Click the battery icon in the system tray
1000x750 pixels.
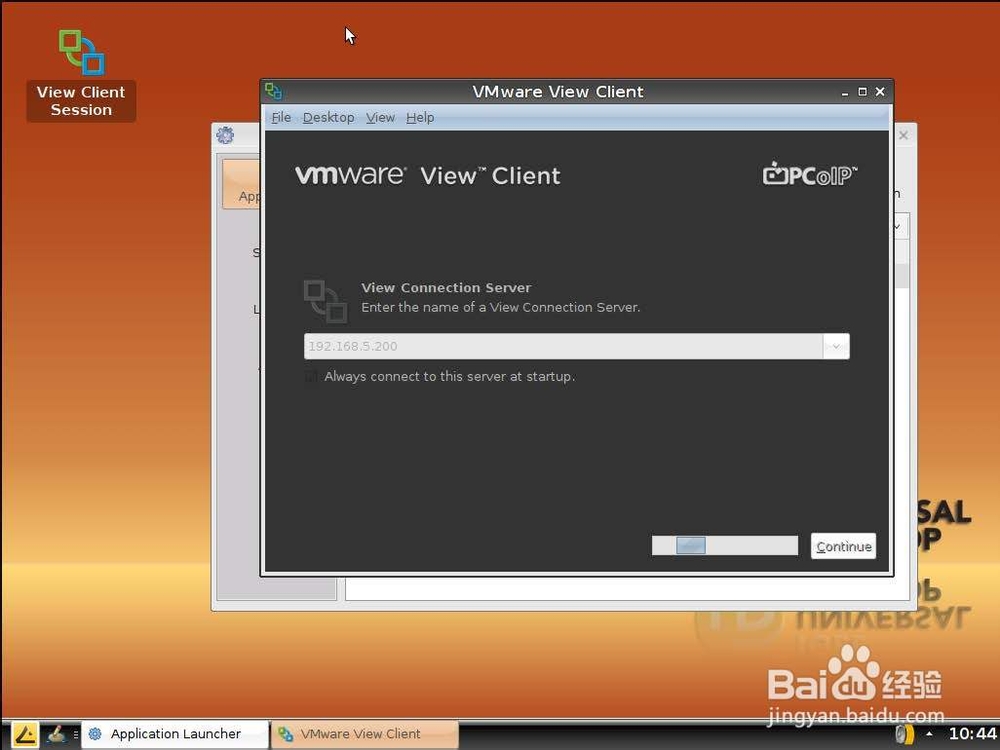click(904, 734)
